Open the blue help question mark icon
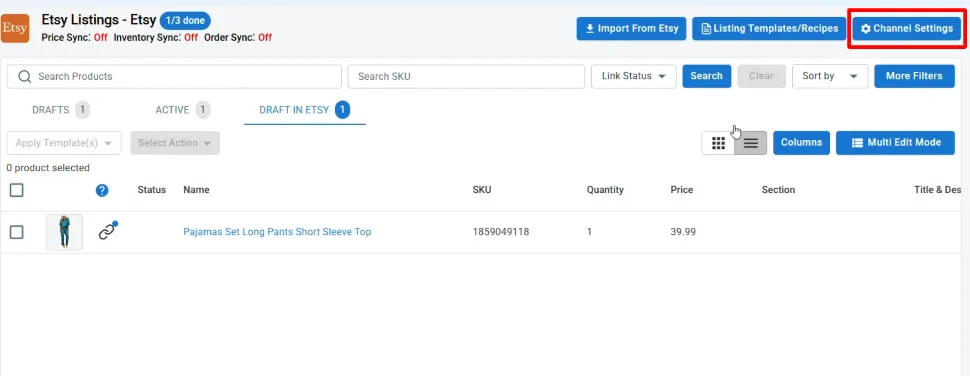 (x=102, y=190)
